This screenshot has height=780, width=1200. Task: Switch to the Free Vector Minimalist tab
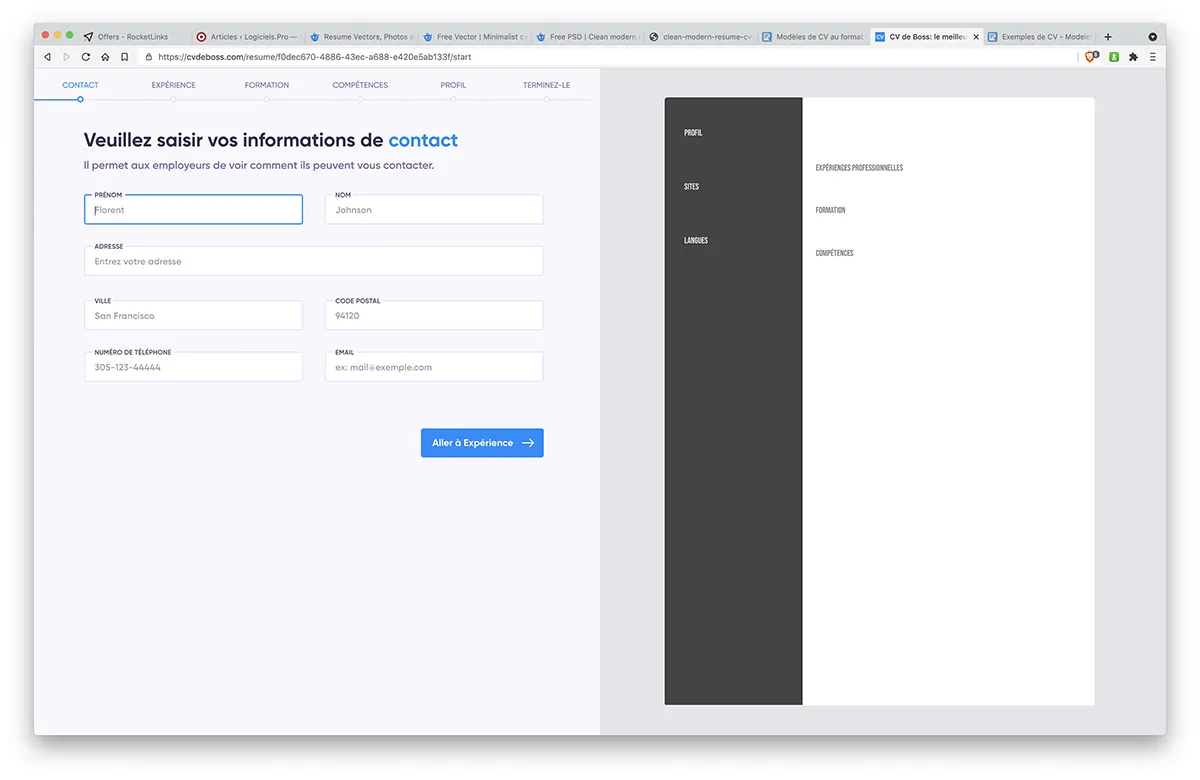click(x=475, y=37)
